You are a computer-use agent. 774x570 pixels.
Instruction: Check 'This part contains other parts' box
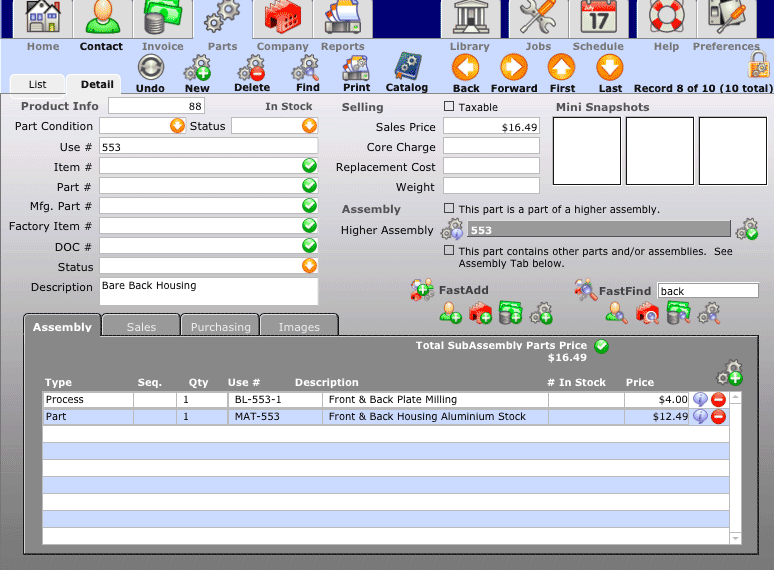pos(449,251)
